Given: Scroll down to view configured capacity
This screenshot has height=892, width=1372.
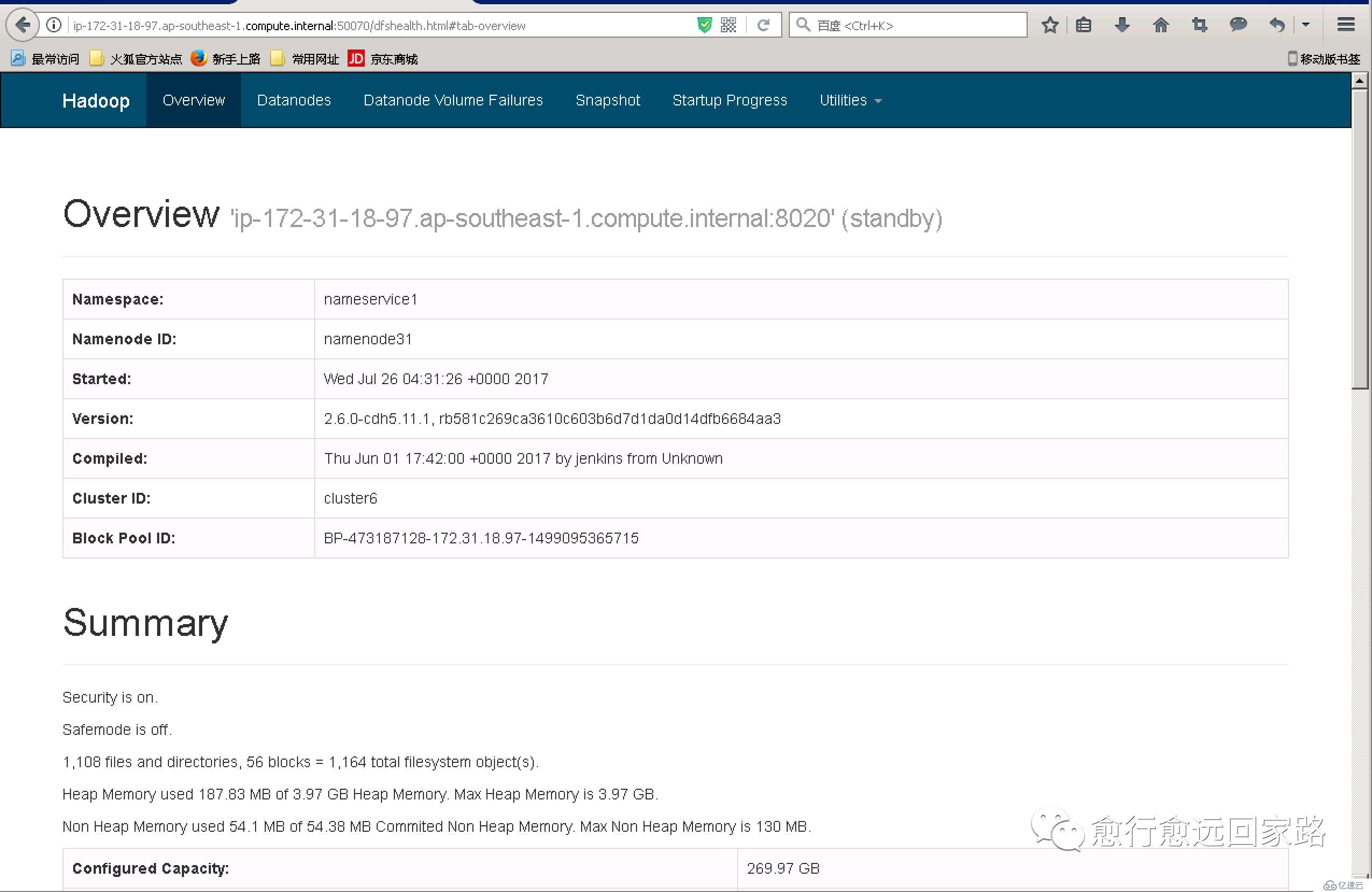Looking at the screenshot, I should 152,868.
